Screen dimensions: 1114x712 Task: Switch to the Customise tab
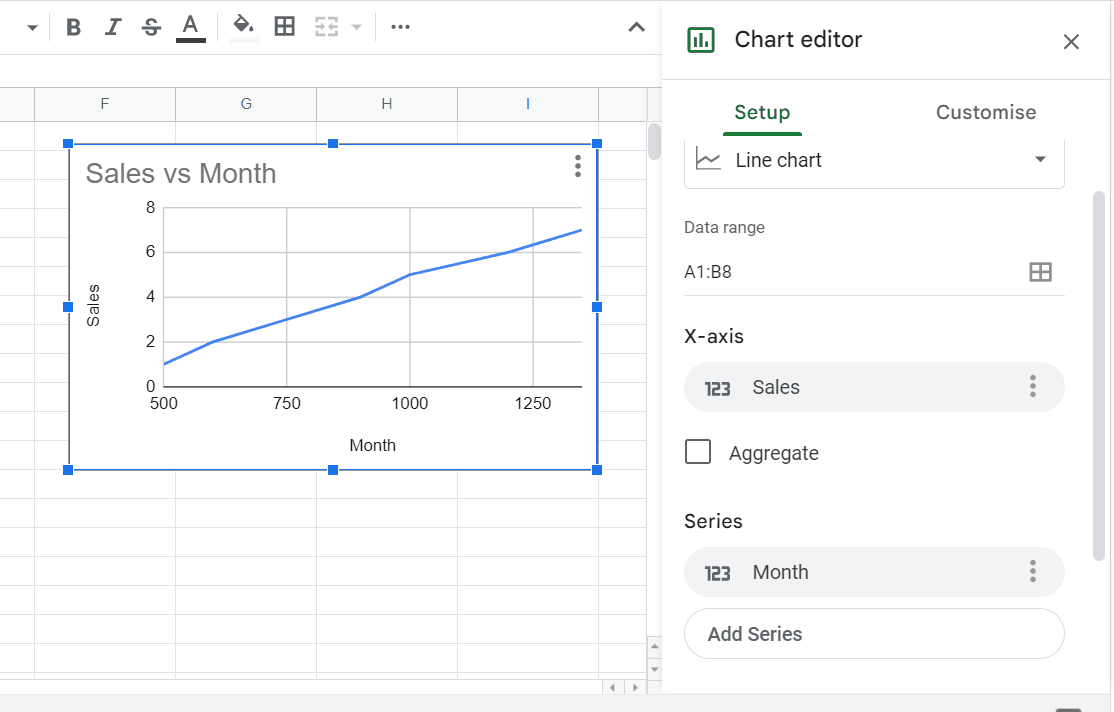point(985,112)
